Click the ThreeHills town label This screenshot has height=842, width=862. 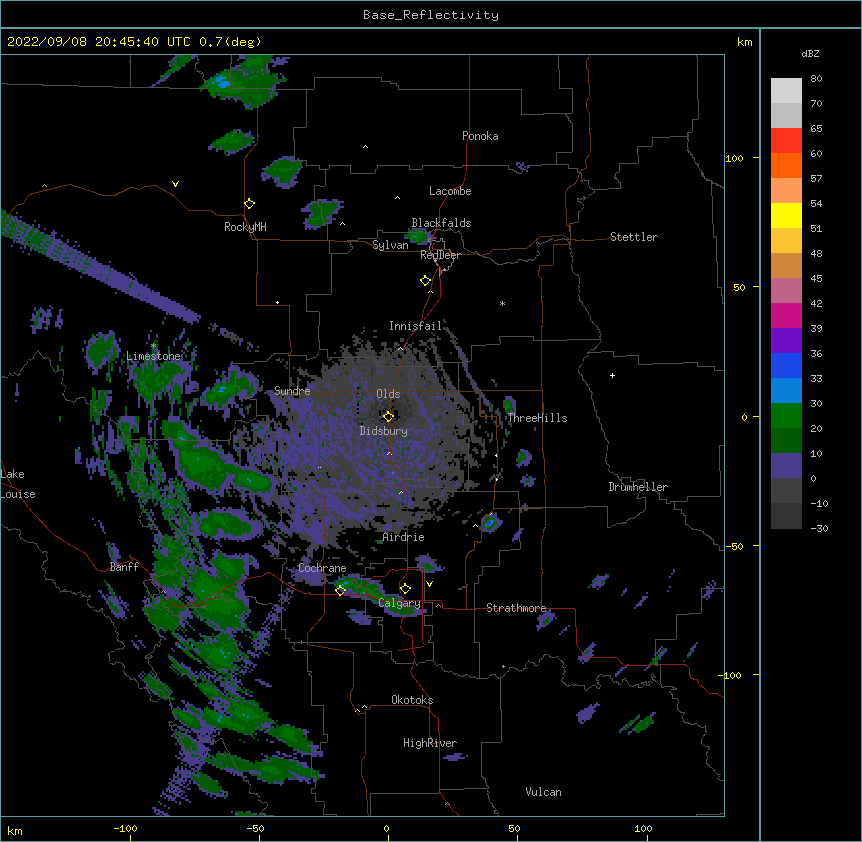tap(537, 418)
